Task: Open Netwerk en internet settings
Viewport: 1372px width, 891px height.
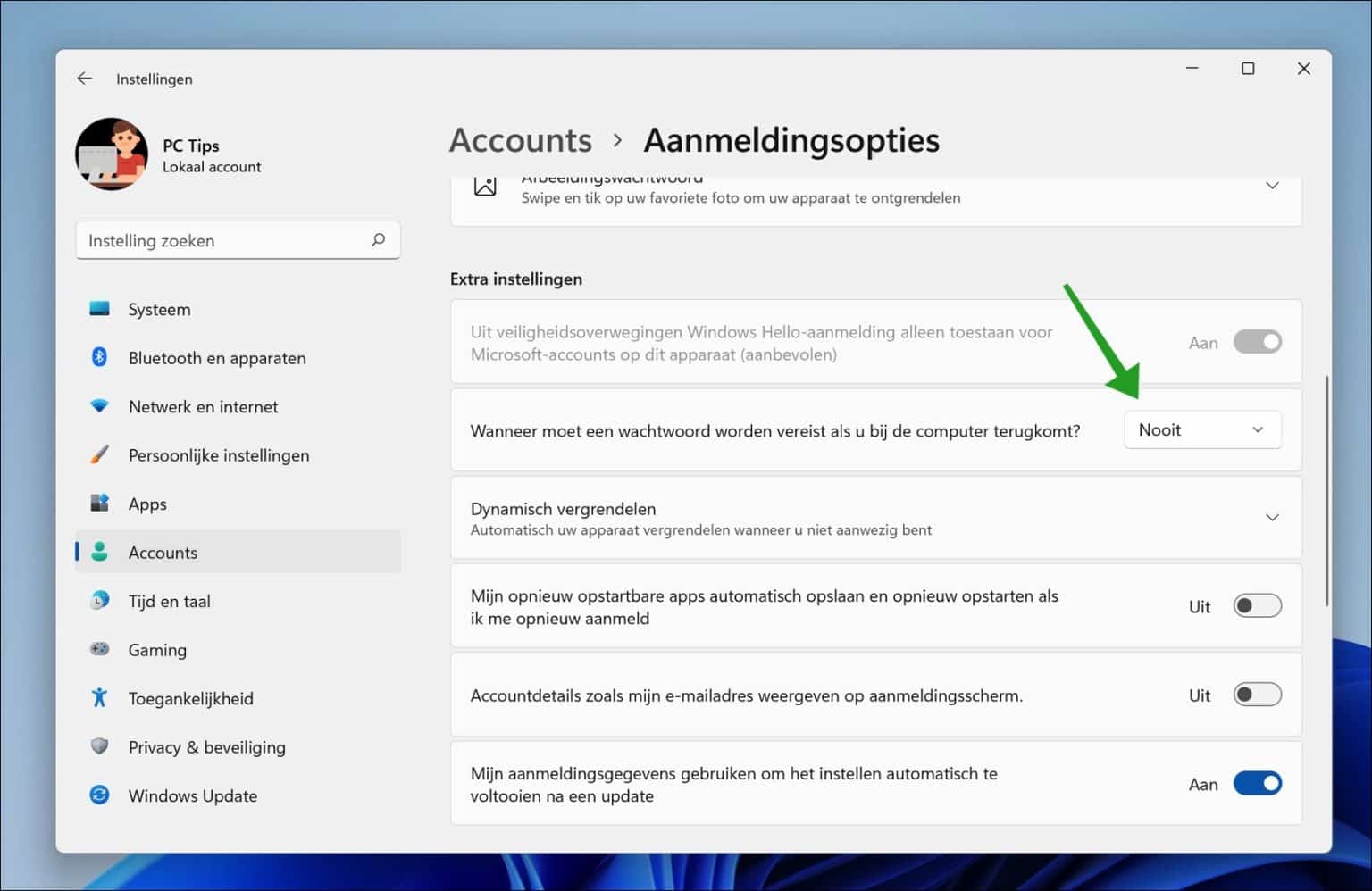Action: click(101, 406)
